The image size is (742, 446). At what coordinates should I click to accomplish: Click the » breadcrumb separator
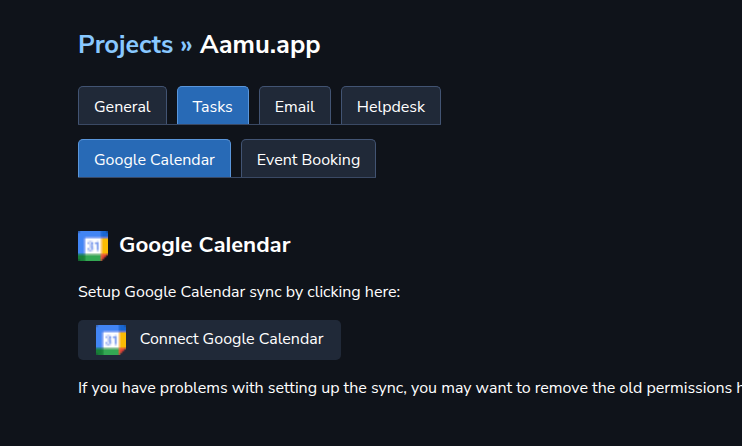(186, 45)
